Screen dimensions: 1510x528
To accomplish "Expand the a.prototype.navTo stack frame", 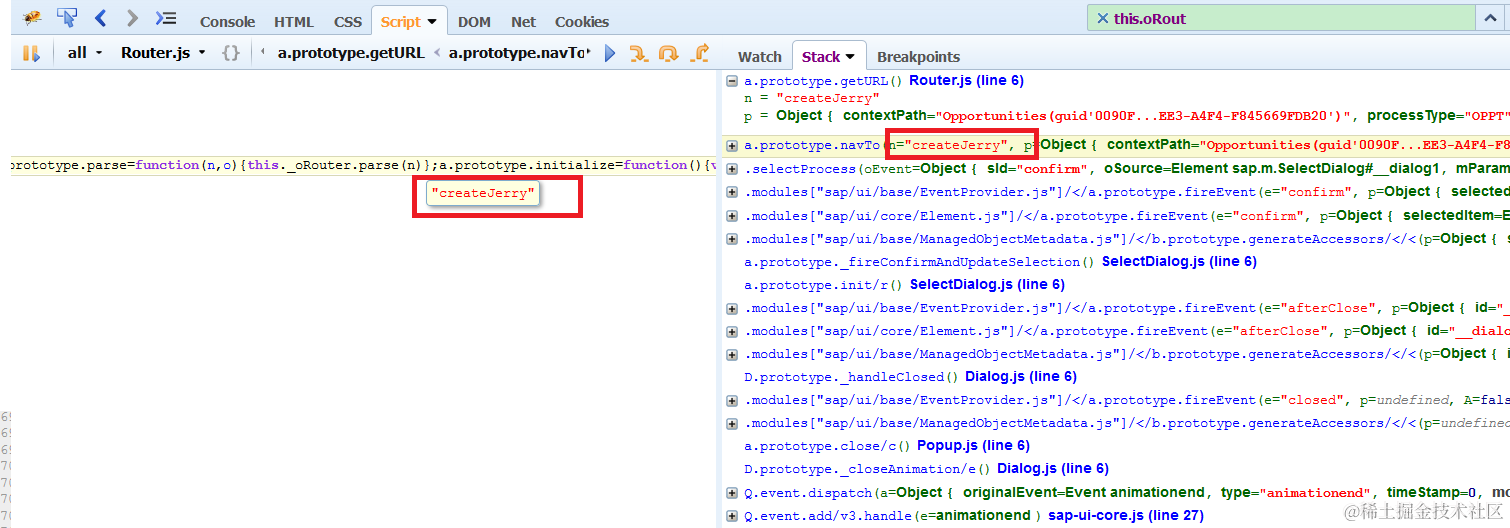I will click(732, 145).
